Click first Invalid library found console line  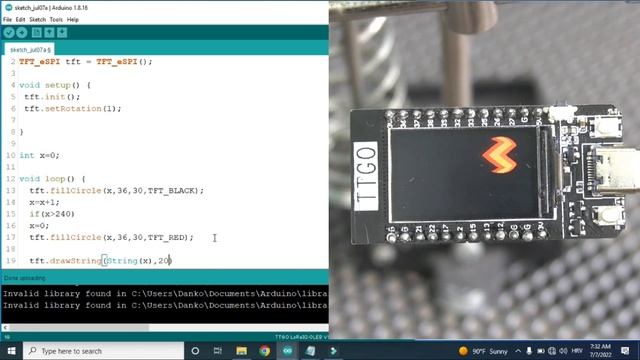pyautogui.click(x=165, y=293)
